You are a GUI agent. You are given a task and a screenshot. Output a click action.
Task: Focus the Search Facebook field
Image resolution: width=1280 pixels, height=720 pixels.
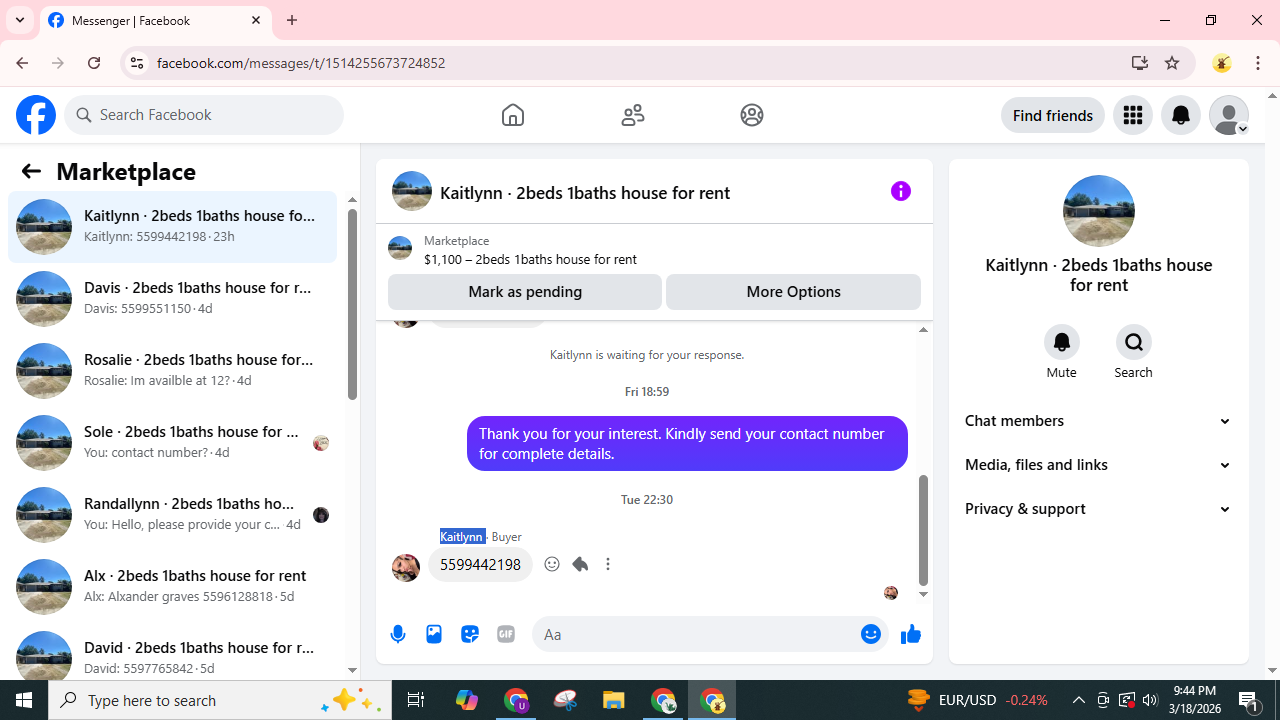click(x=204, y=115)
